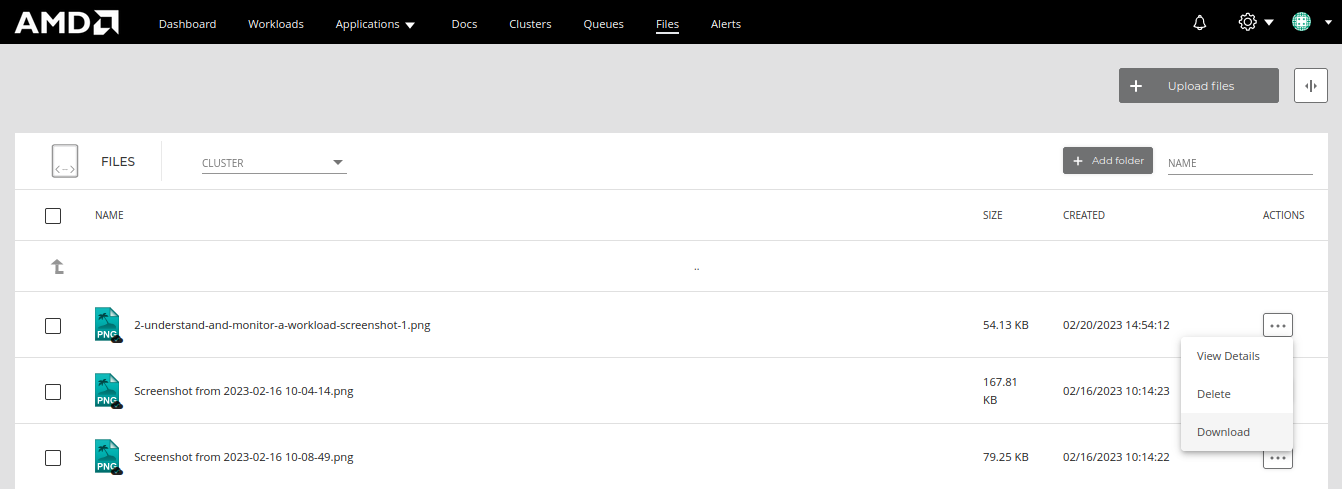Click the Files section folder icon
Image resolution: width=1342 pixels, height=489 pixels.
[x=65, y=161]
